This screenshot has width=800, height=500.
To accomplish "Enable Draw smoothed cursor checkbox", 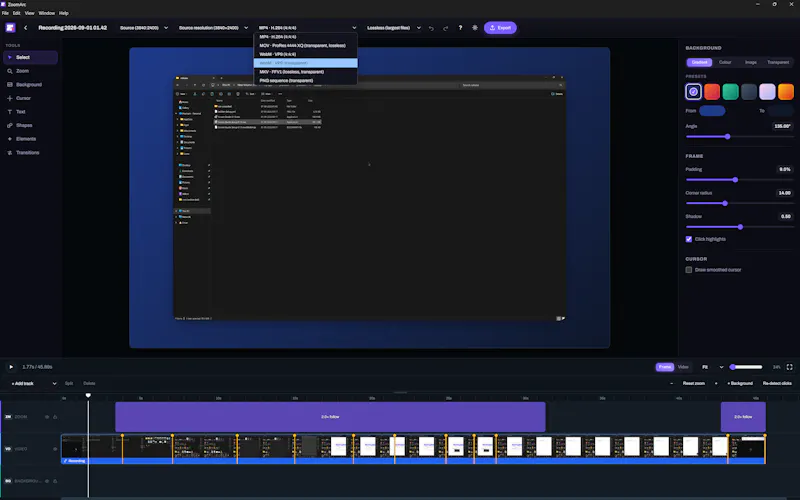I will 689,270.
